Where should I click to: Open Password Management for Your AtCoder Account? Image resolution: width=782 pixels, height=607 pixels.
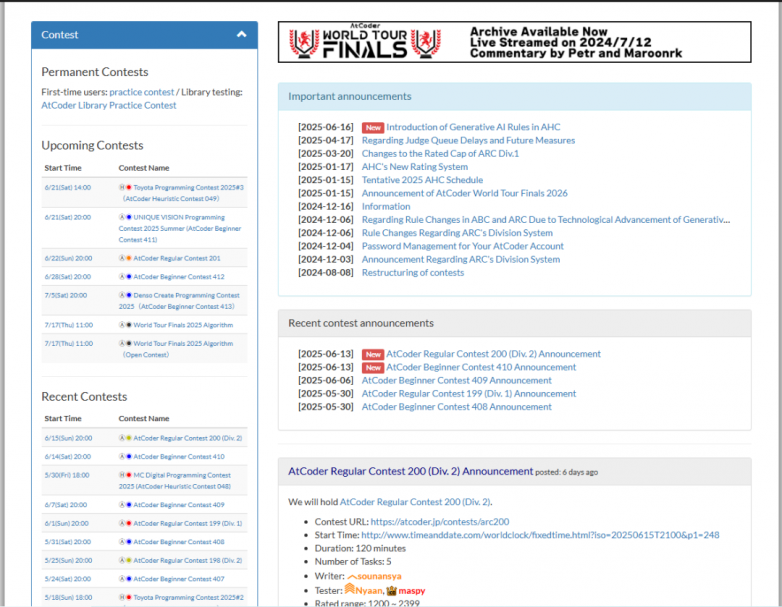coord(462,246)
